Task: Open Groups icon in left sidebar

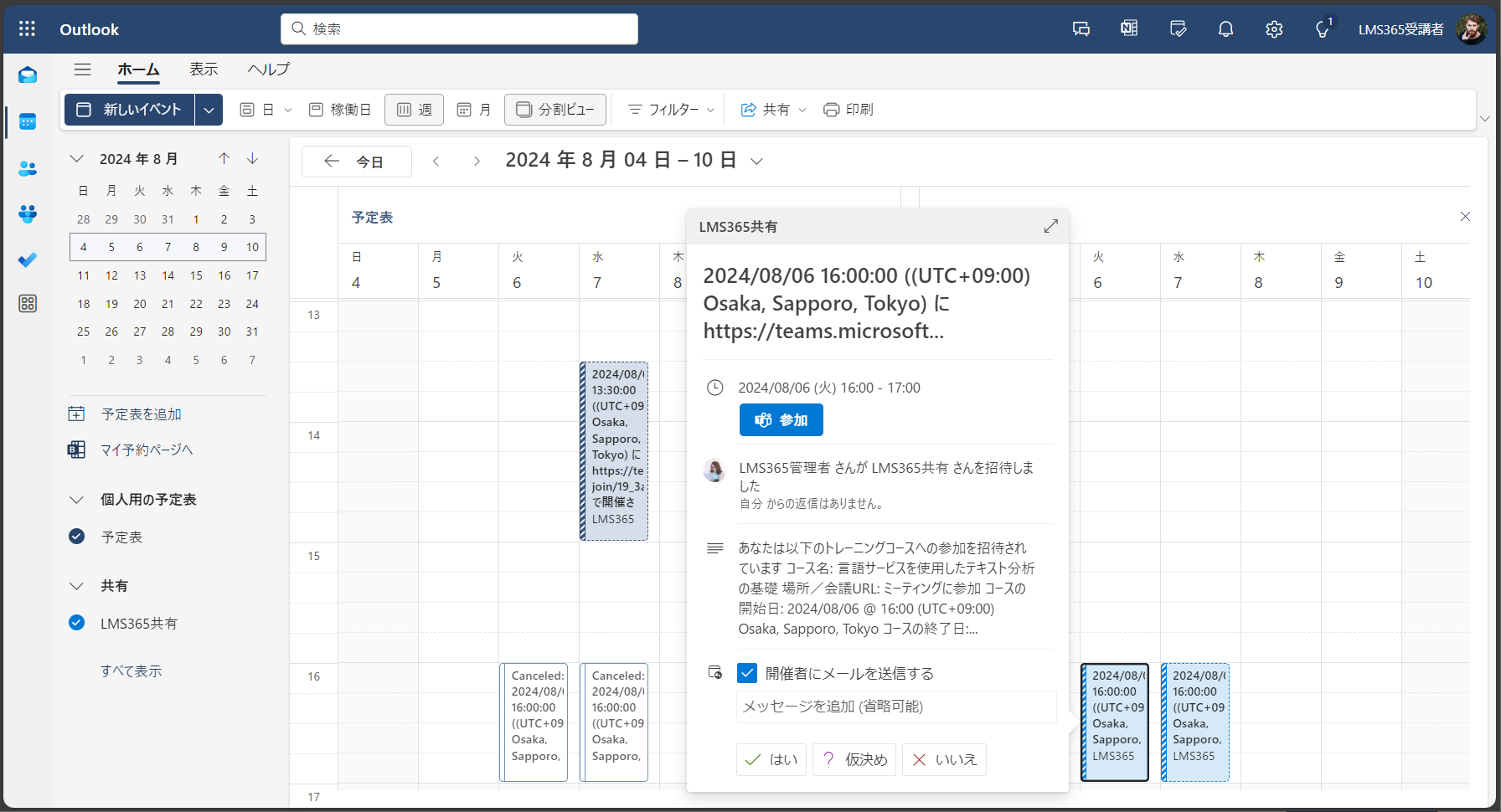Action: pyautogui.click(x=28, y=214)
